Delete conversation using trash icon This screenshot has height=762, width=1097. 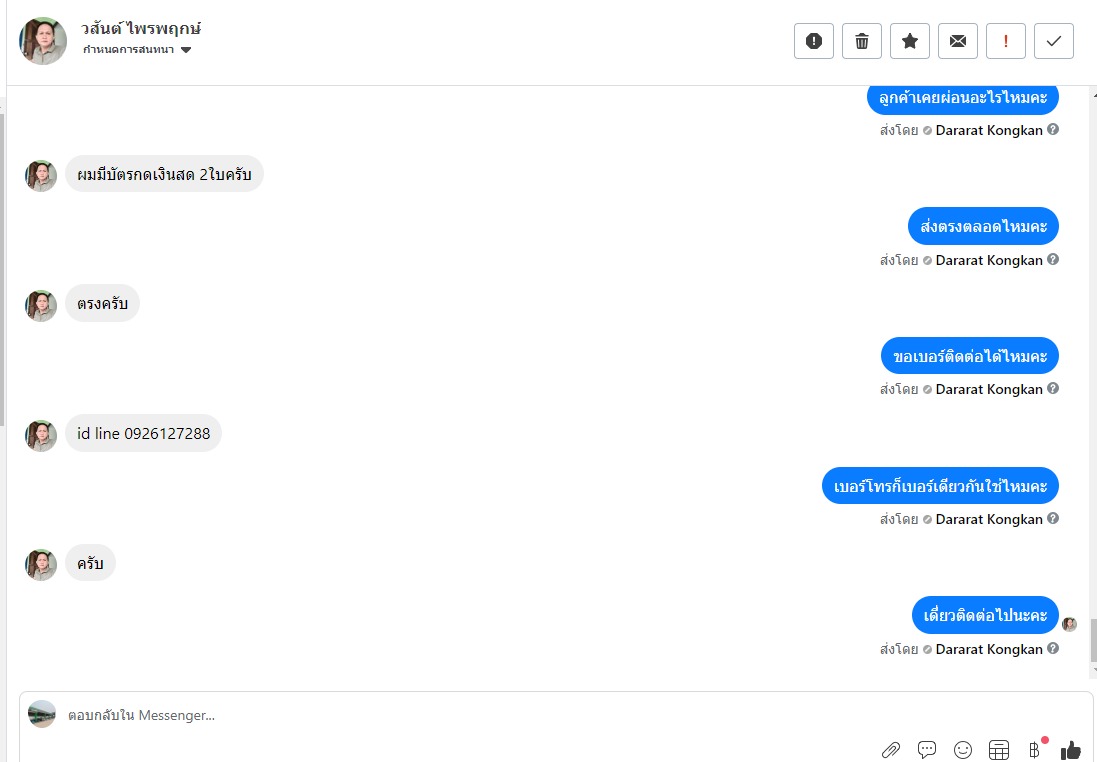click(862, 41)
